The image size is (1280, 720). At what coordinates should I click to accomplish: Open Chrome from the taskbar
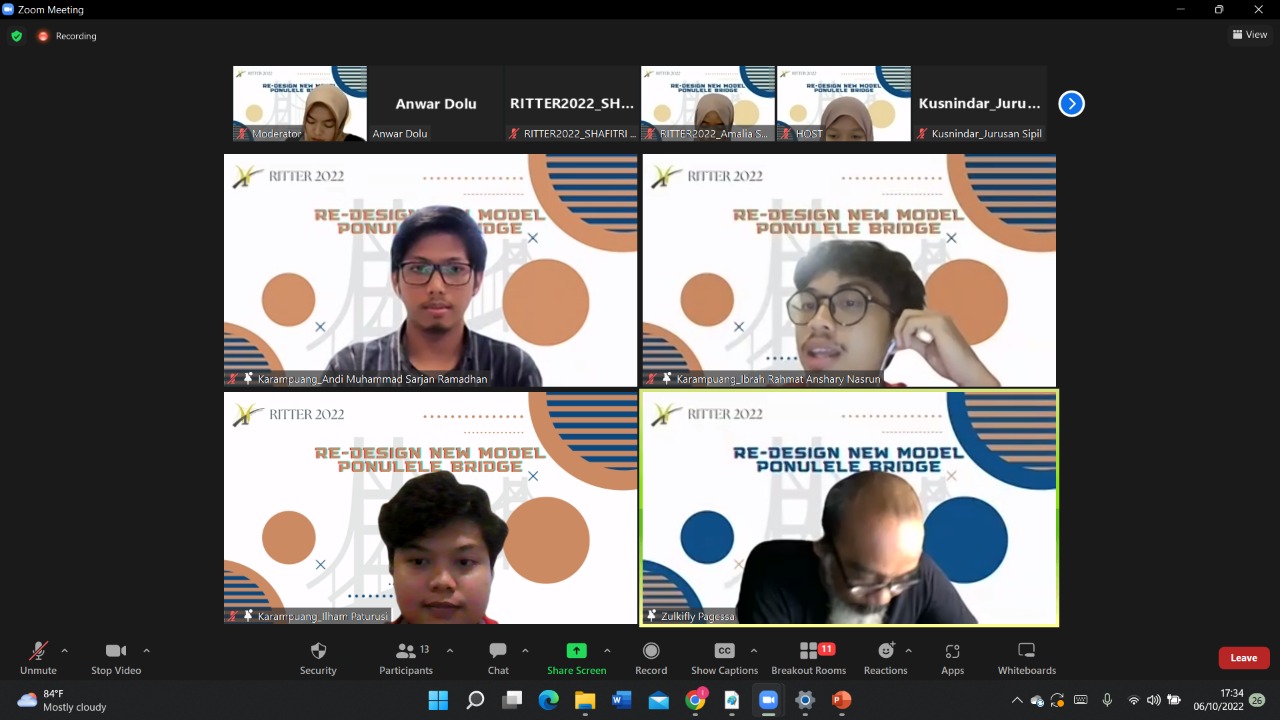695,701
